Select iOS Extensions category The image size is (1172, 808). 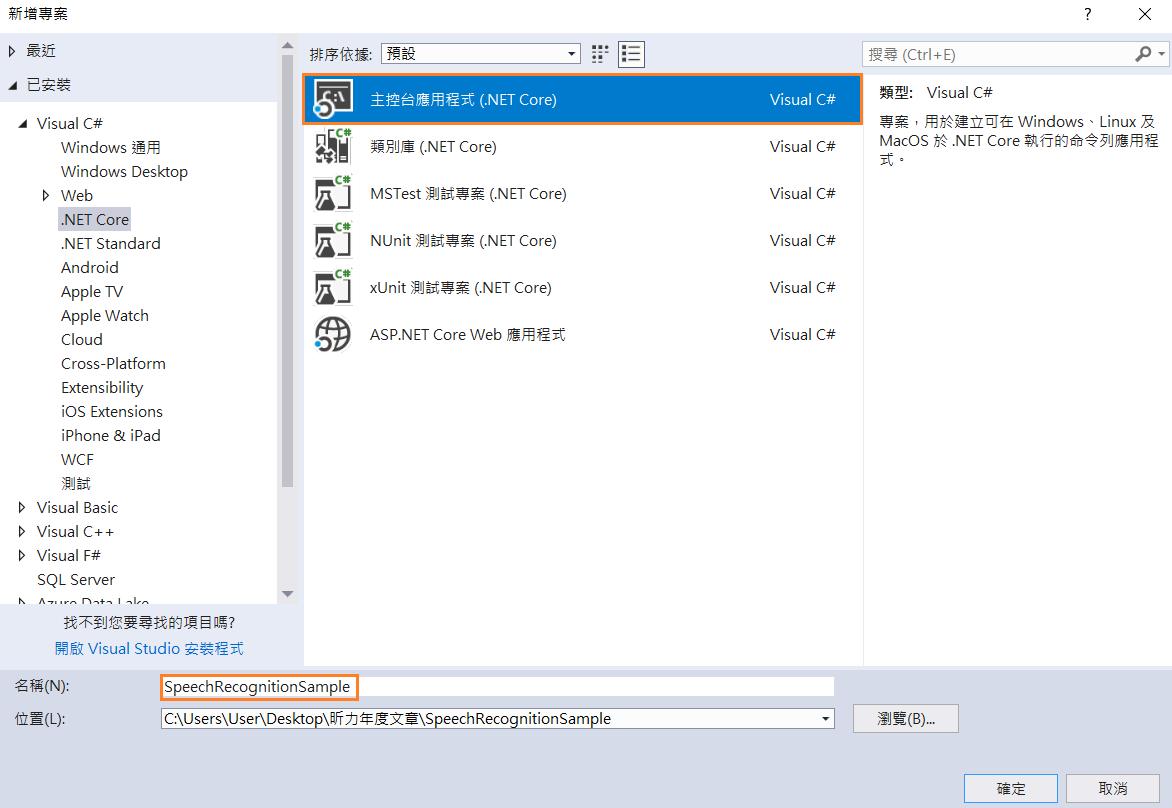pos(111,411)
